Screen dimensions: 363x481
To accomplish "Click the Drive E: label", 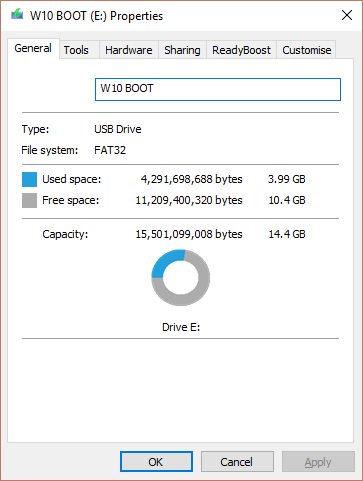I will pos(181,327).
